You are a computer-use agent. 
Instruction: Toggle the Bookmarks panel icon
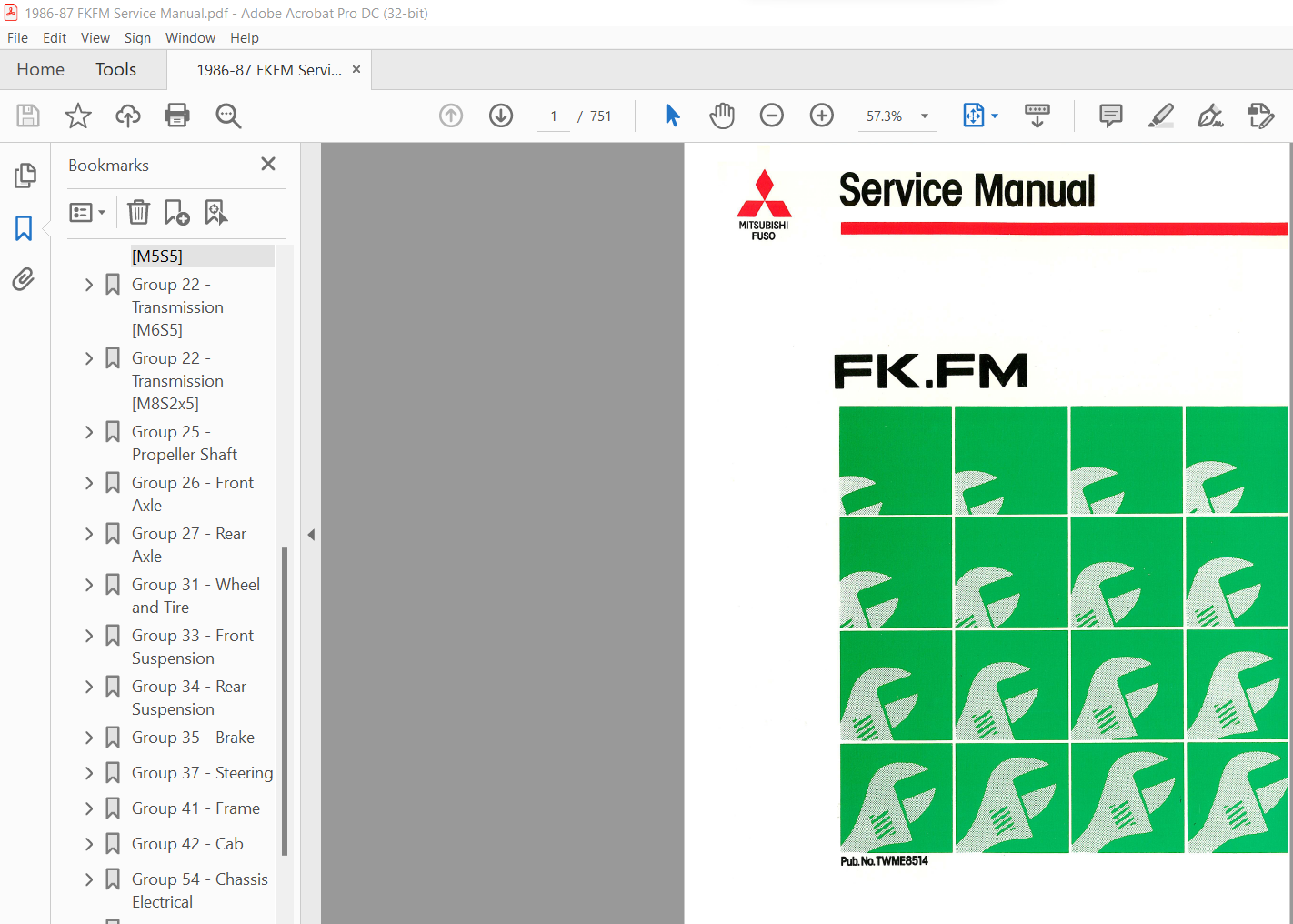[x=25, y=227]
